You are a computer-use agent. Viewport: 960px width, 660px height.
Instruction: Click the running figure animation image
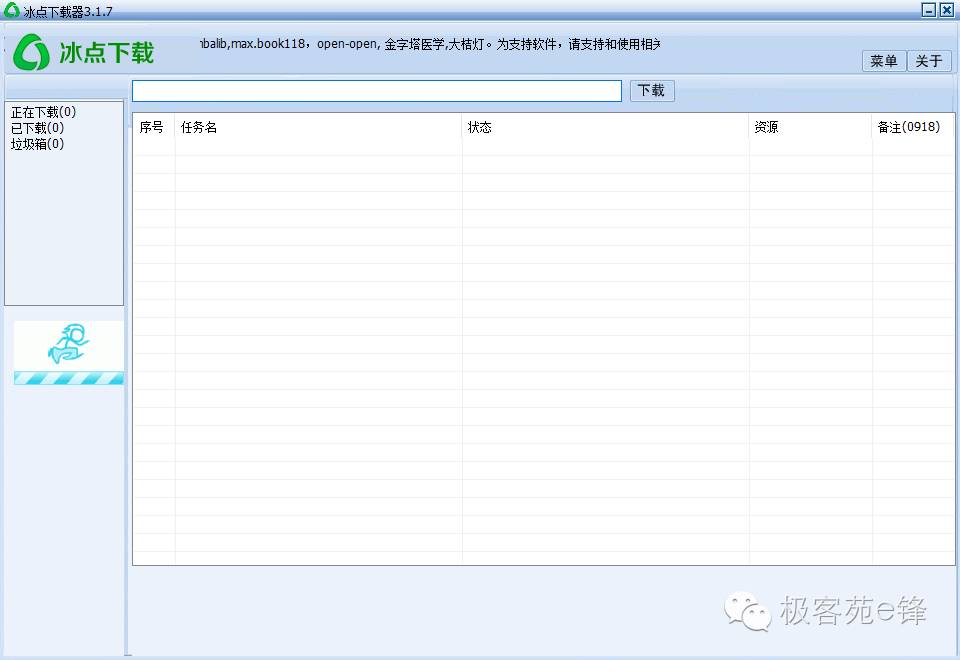point(69,346)
